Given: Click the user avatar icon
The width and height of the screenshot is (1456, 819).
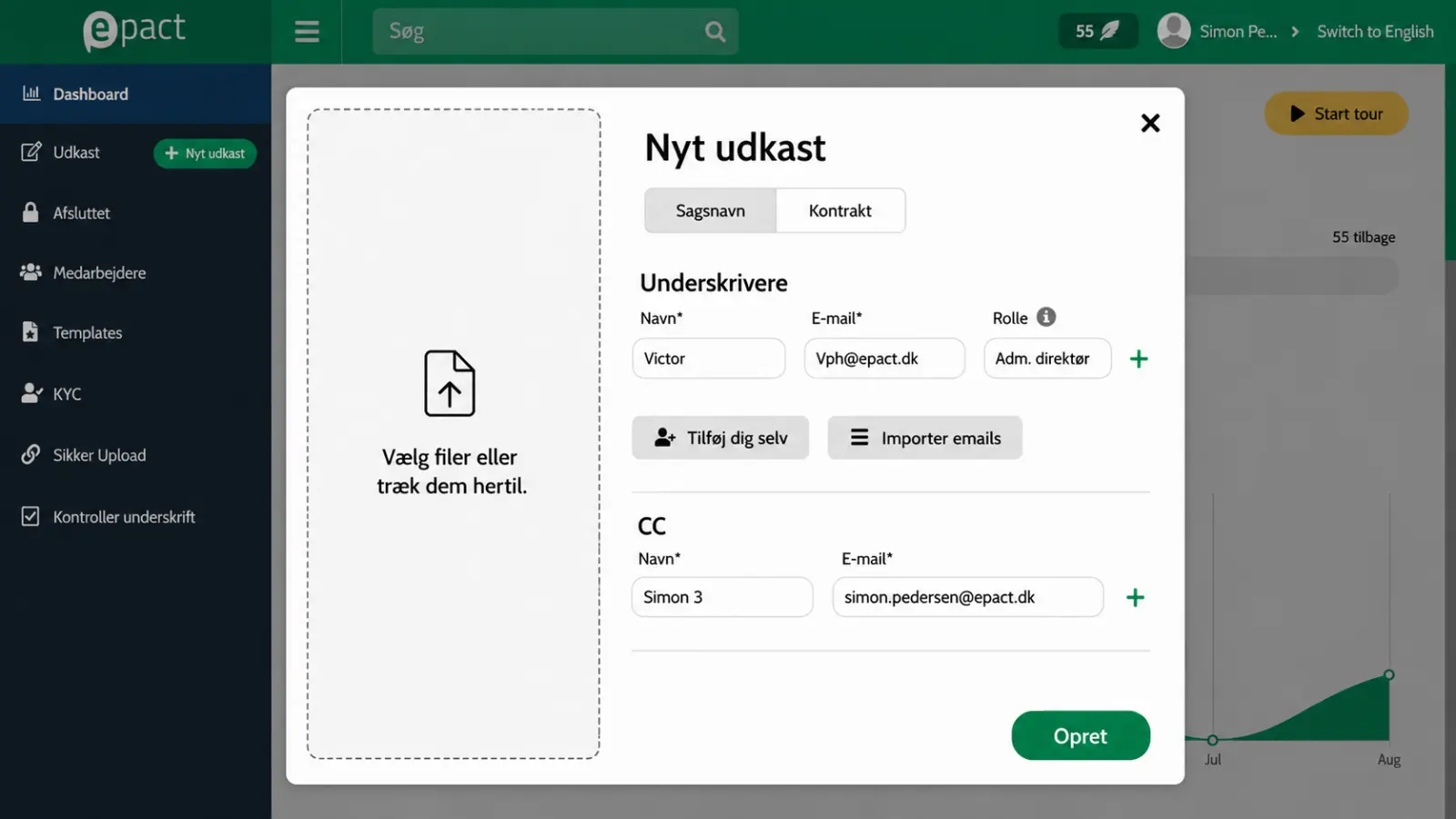Looking at the screenshot, I should [1174, 31].
